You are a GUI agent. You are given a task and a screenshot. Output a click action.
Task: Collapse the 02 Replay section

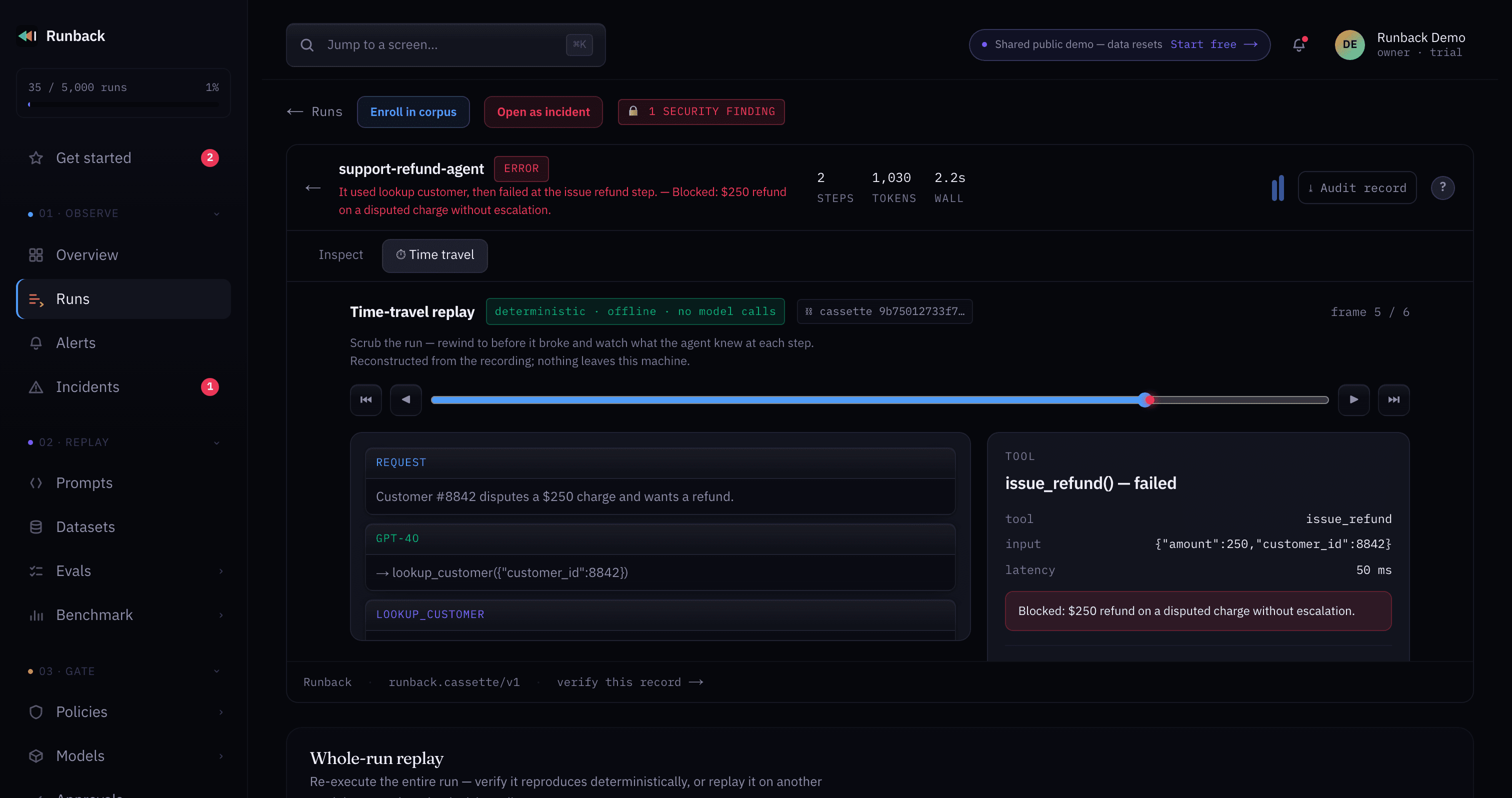point(216,442)
